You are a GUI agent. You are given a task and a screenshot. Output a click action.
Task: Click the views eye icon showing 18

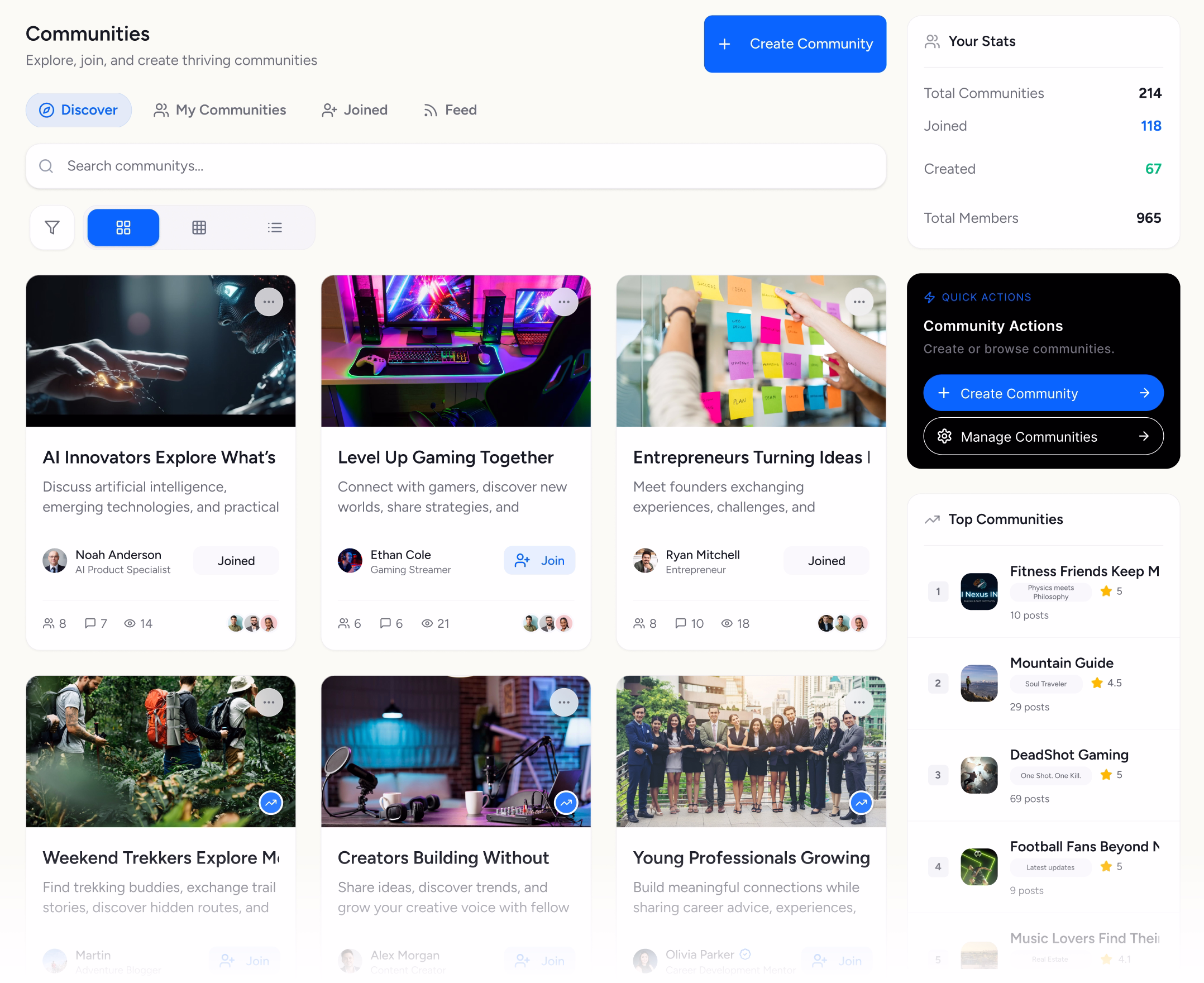[727, 623]
